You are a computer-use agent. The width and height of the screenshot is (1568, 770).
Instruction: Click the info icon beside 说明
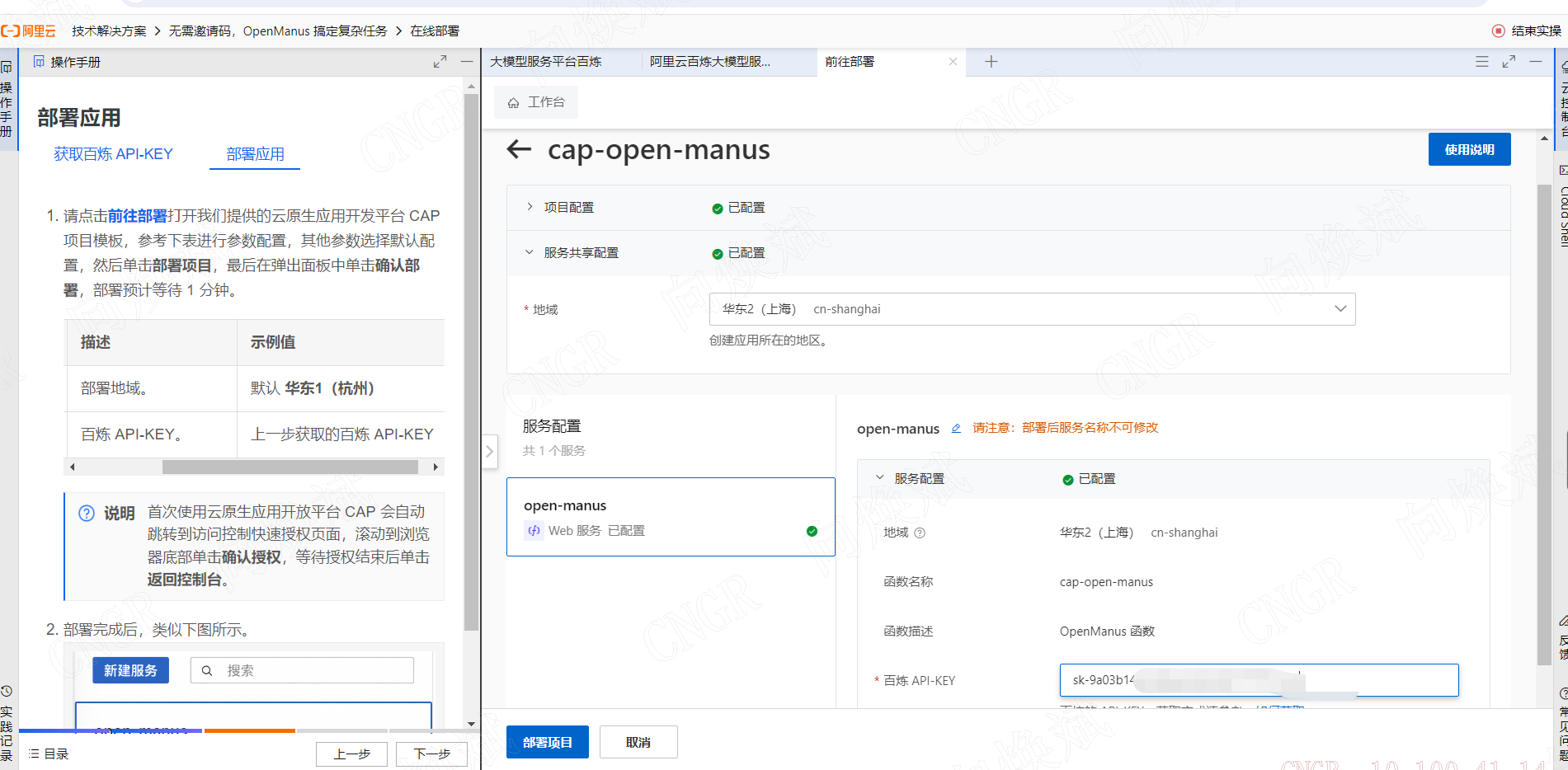[87, 513]
